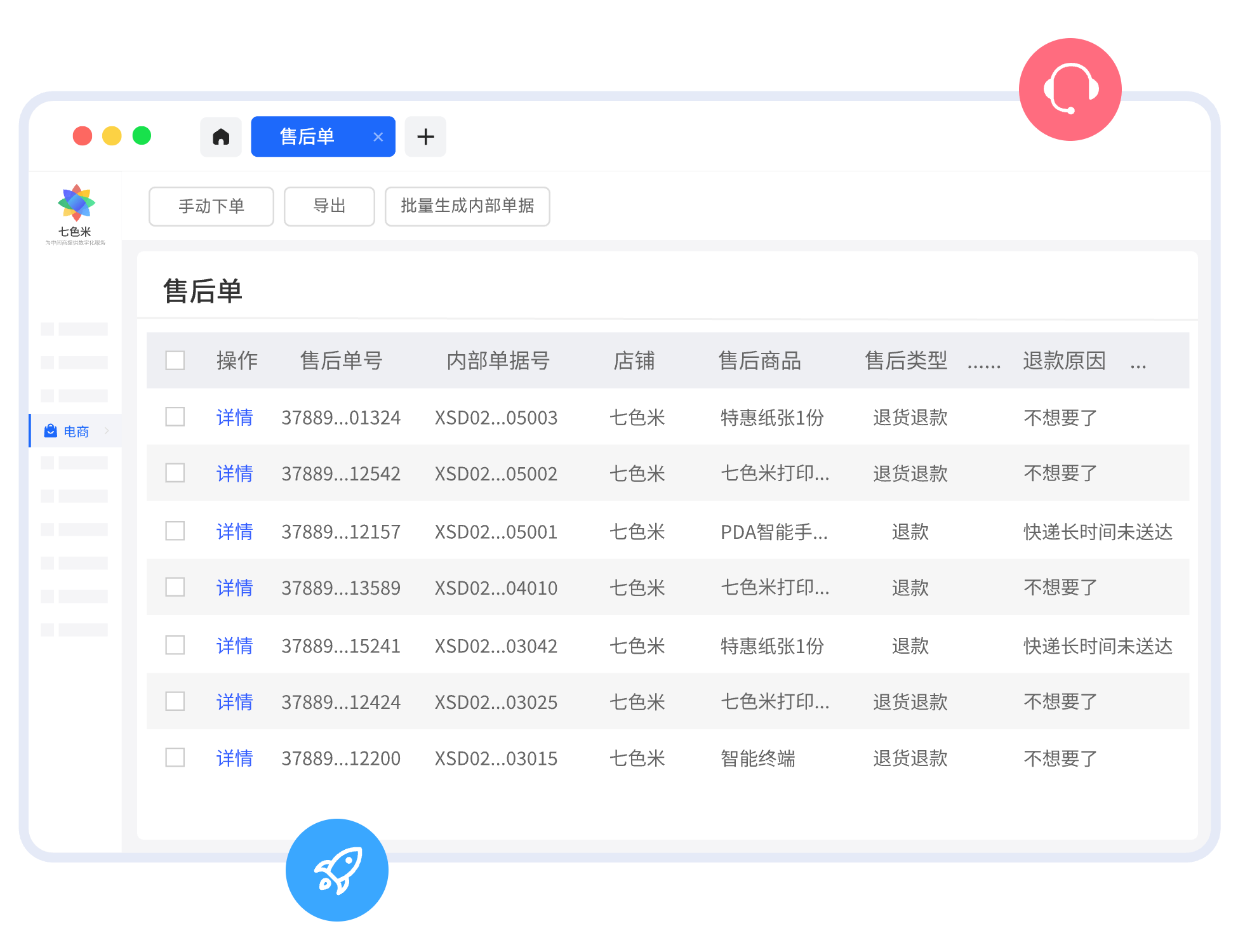The image size is (1238, 952).
Task: Click the 七色米 flower logo
Action: (x=76, y=203)
